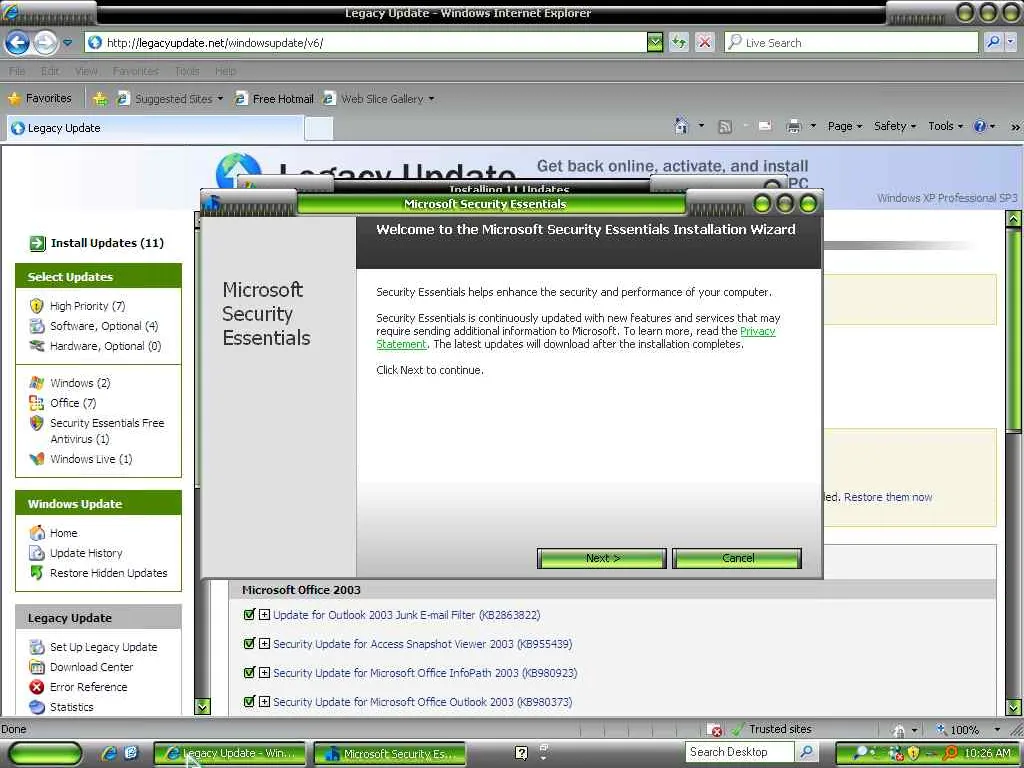Screen dimensions: 1024x768
Task: Click Install Updates (11) link
Action: click(107, 243)
